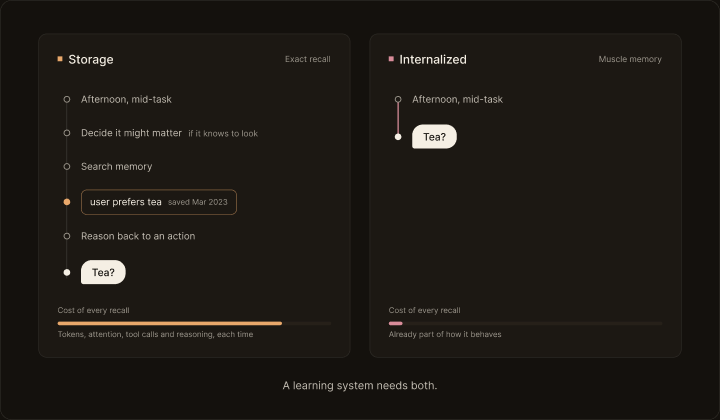Image resolution: width=720 pixels, height=420 pixels.
Task: Click the orange square beside Storage
Action: point(60,59)
